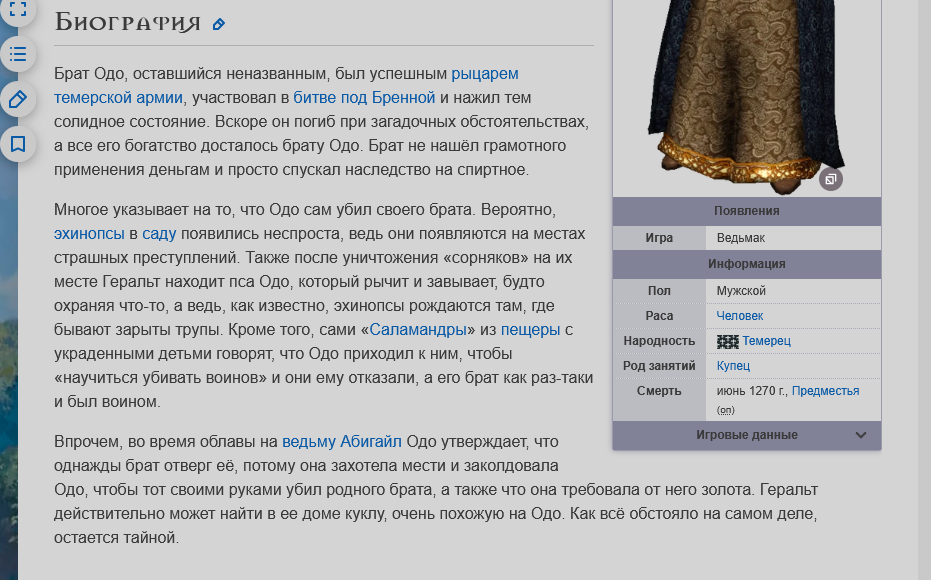Click the Раса row label
Viewport: 931px width, 580px height.
(x=659, y=316)
